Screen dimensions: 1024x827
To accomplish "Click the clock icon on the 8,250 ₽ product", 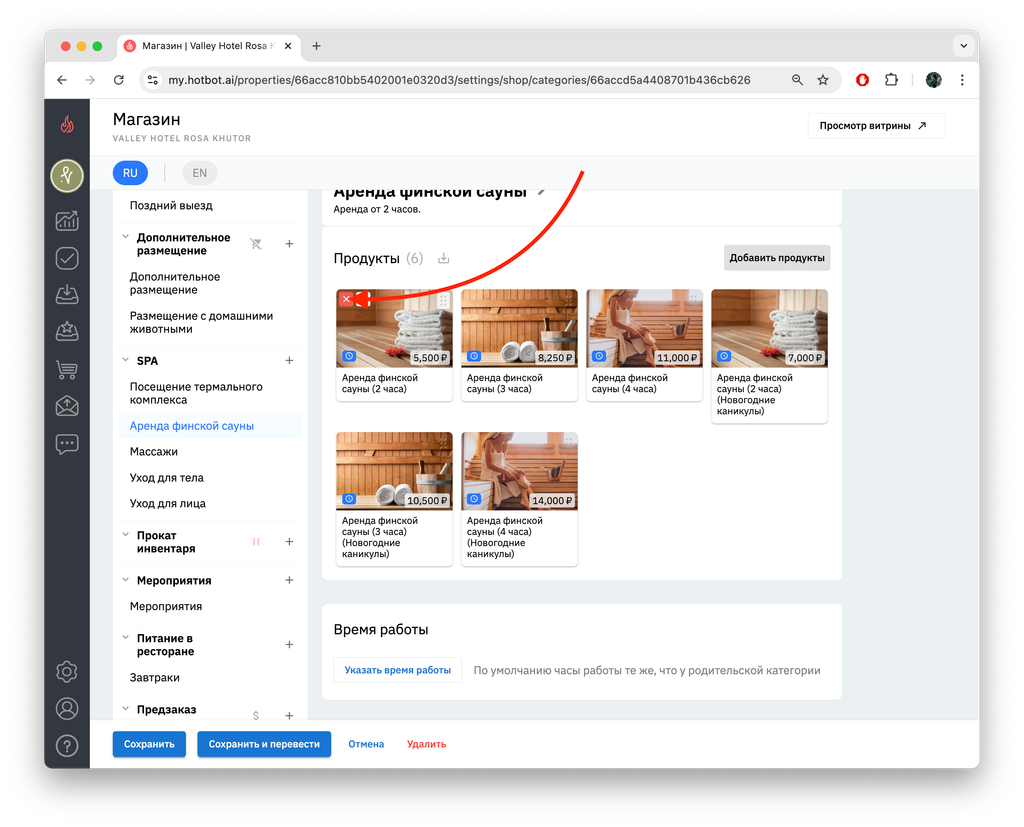I will coord(474,357).
